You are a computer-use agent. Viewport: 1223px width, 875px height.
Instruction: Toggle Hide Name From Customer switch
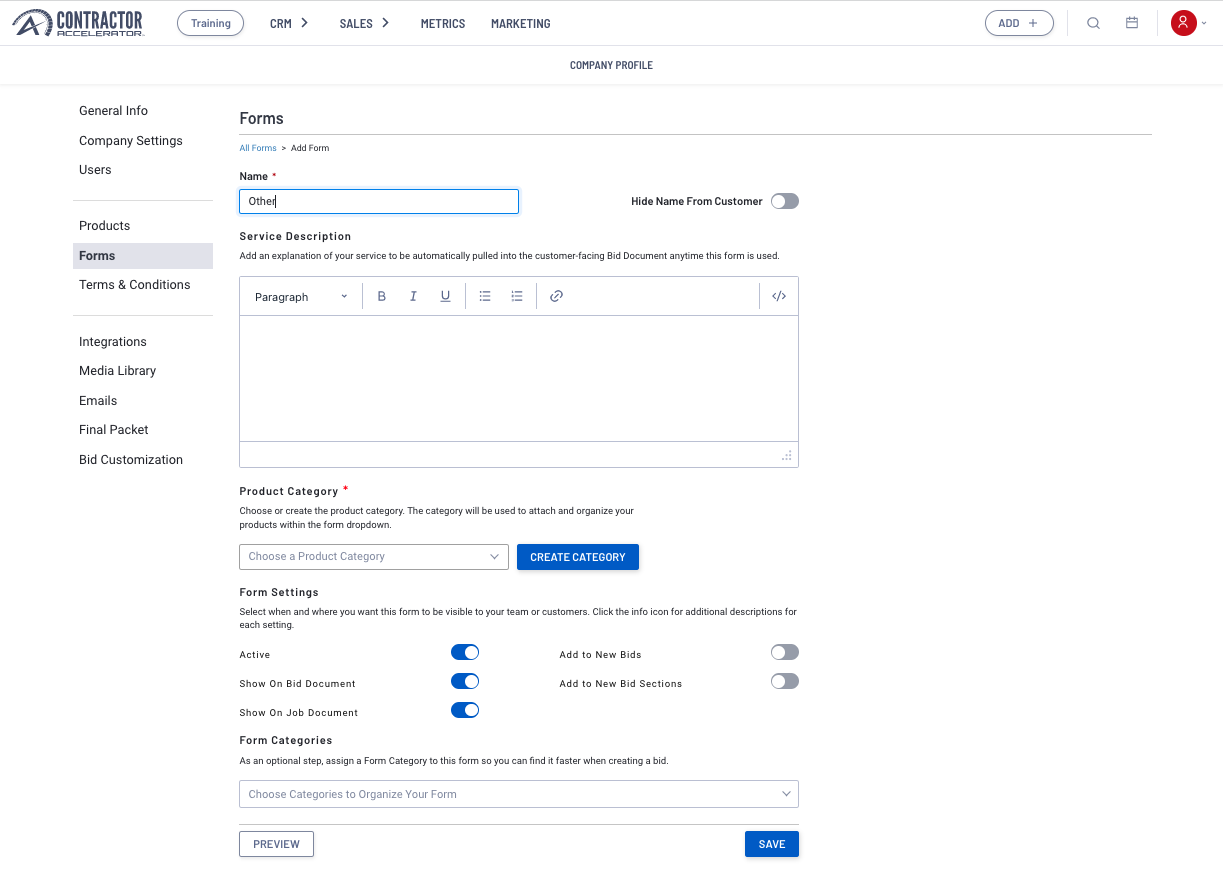tap(785, 201)
